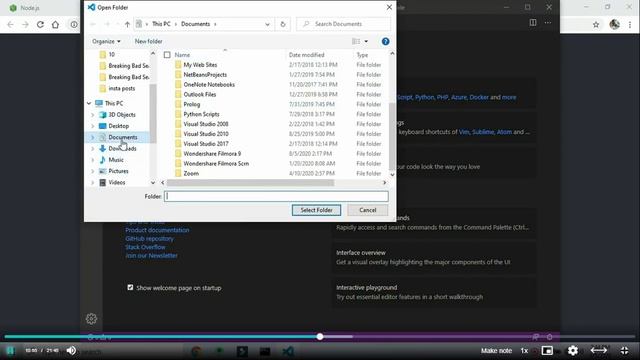Reload the browser page
Image resolution: width=640 pixels, height=360 pixels.
tap(40, 24)
